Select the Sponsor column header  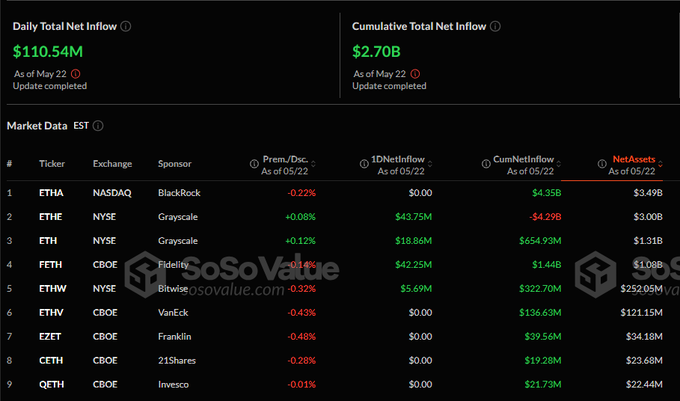click(174, 163)
